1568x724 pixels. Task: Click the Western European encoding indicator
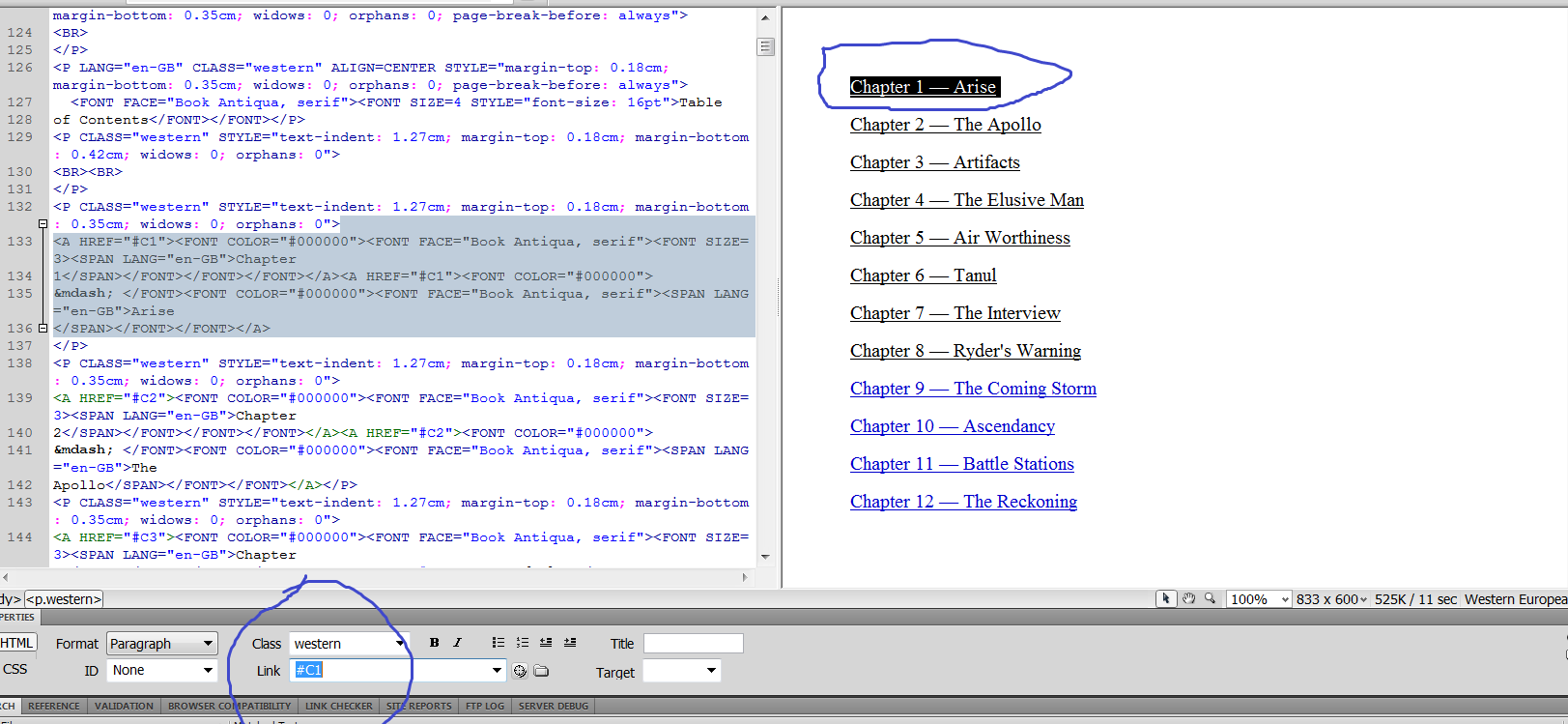1516,599
